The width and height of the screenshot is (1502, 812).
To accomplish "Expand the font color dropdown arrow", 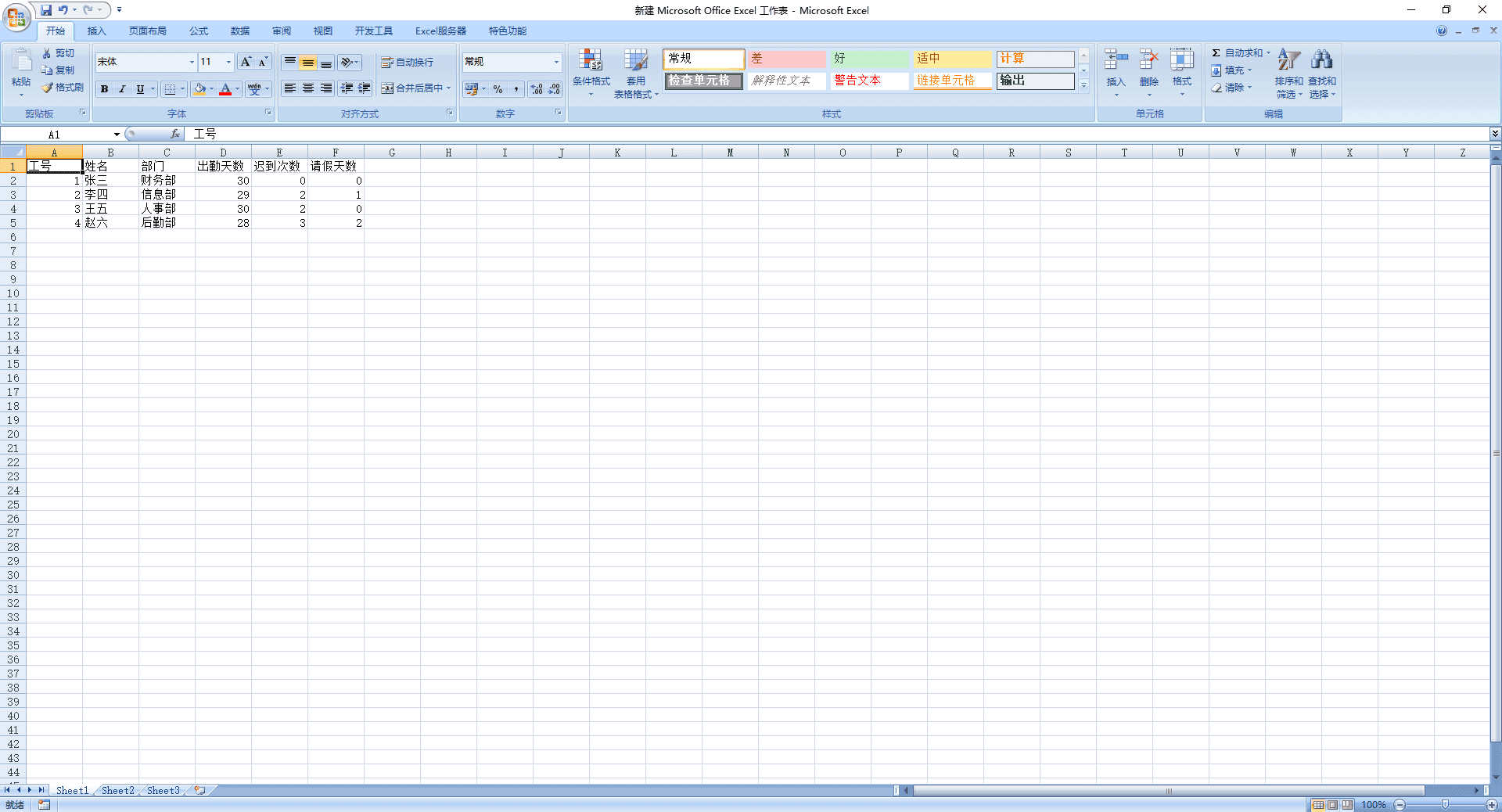I will click(237, 89).
